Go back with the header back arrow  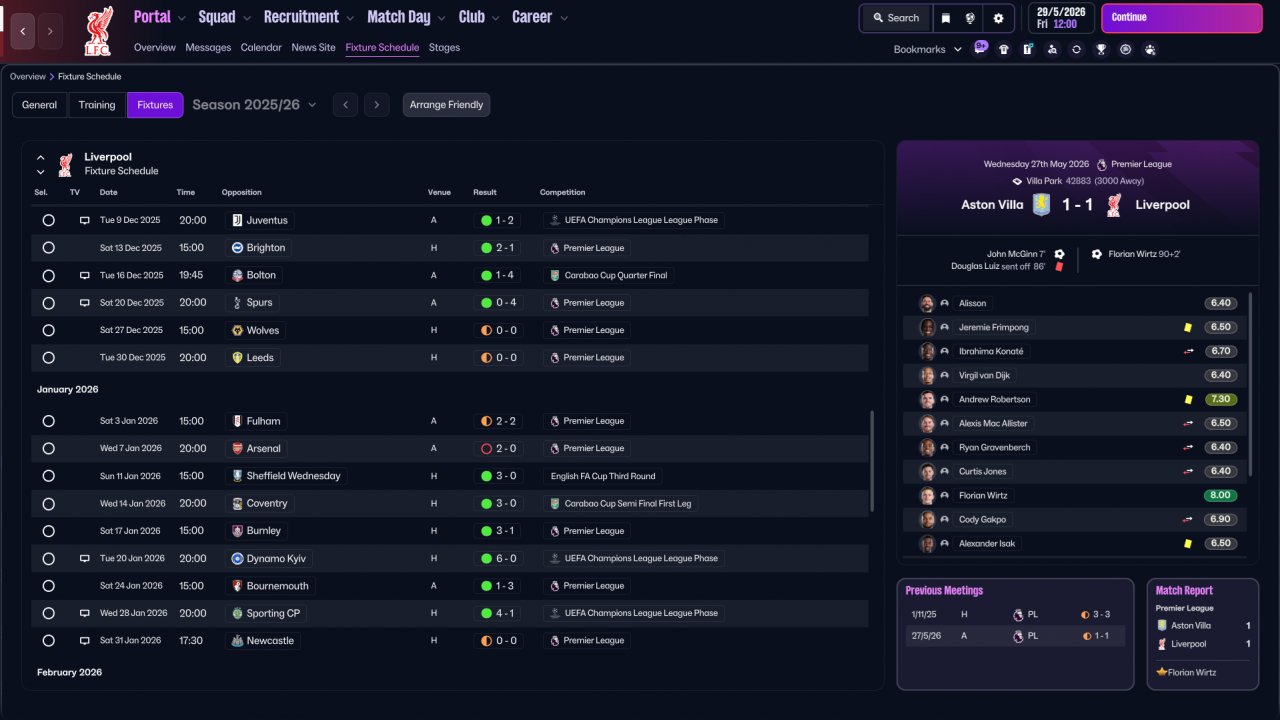pos(23,31)
